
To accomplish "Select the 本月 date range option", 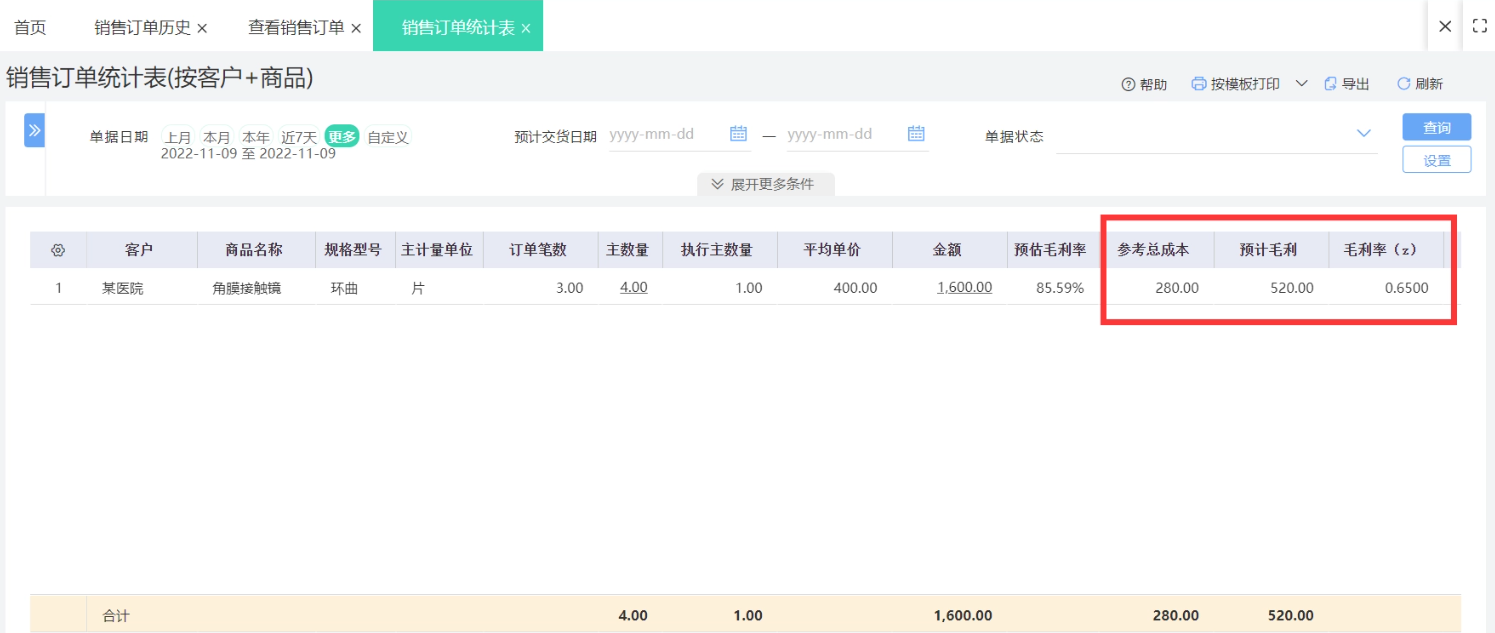I will [217, 137].
